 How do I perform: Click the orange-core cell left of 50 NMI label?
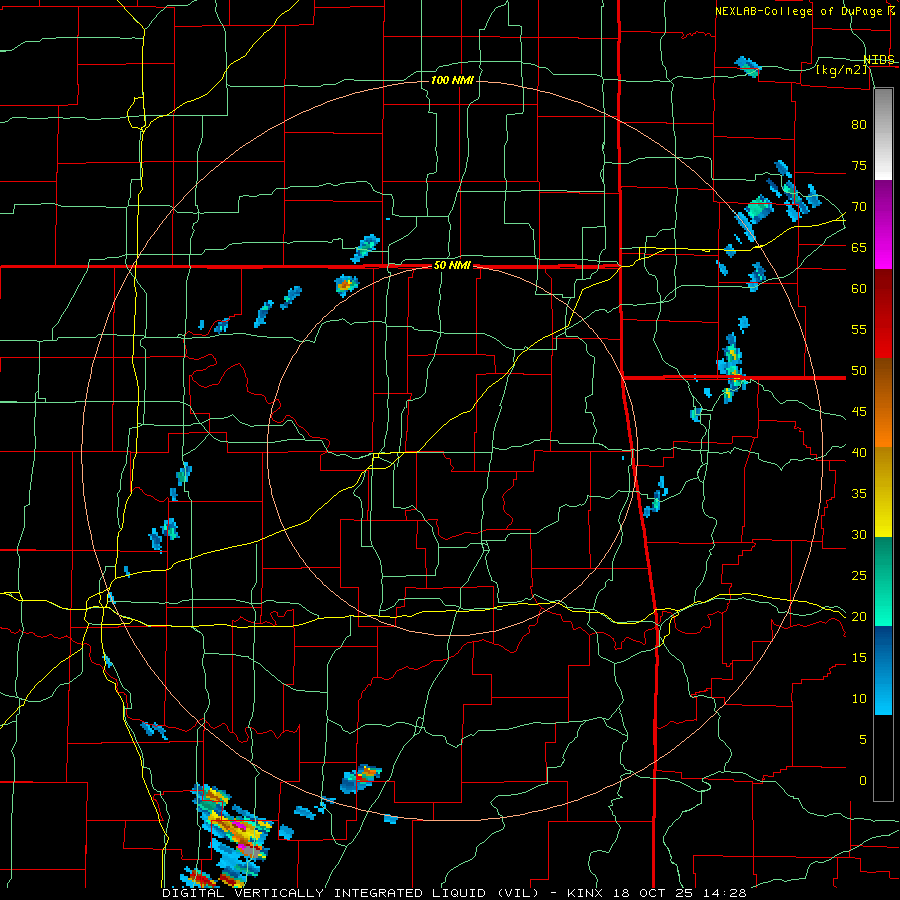346,284
